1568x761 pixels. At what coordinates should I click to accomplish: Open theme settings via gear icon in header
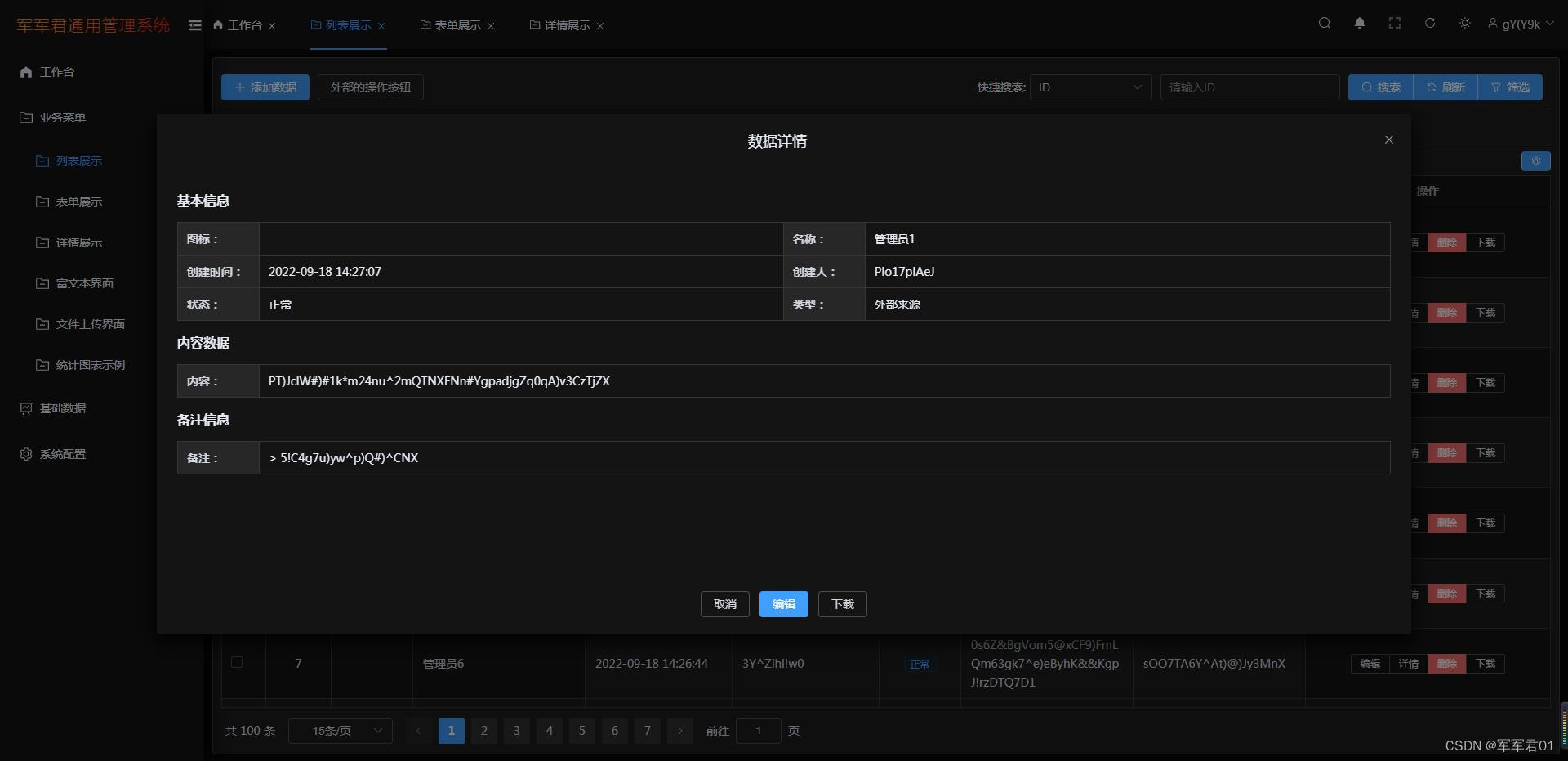point(1464,23)
